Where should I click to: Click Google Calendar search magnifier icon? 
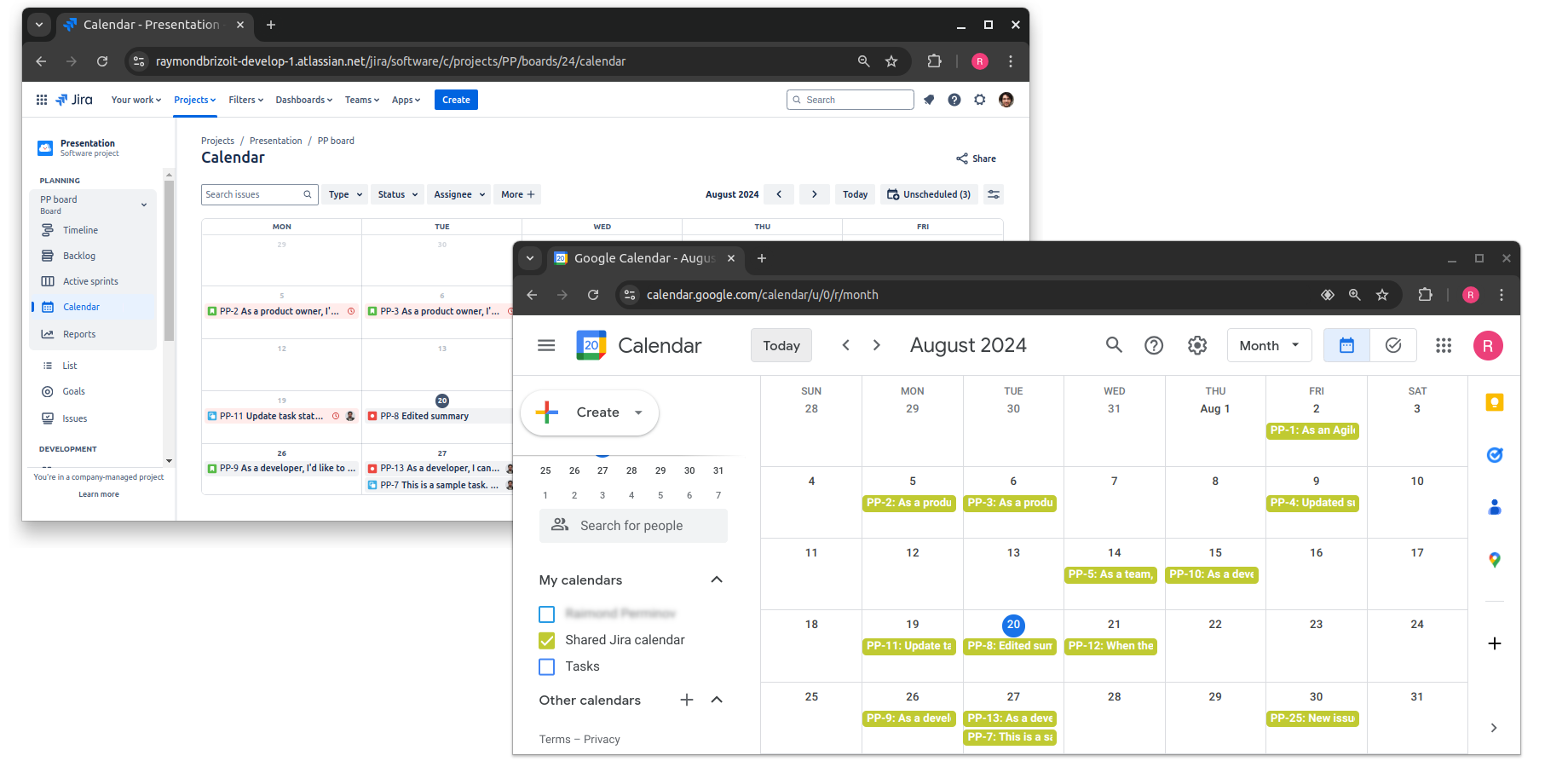click(x=1114, y=345)
